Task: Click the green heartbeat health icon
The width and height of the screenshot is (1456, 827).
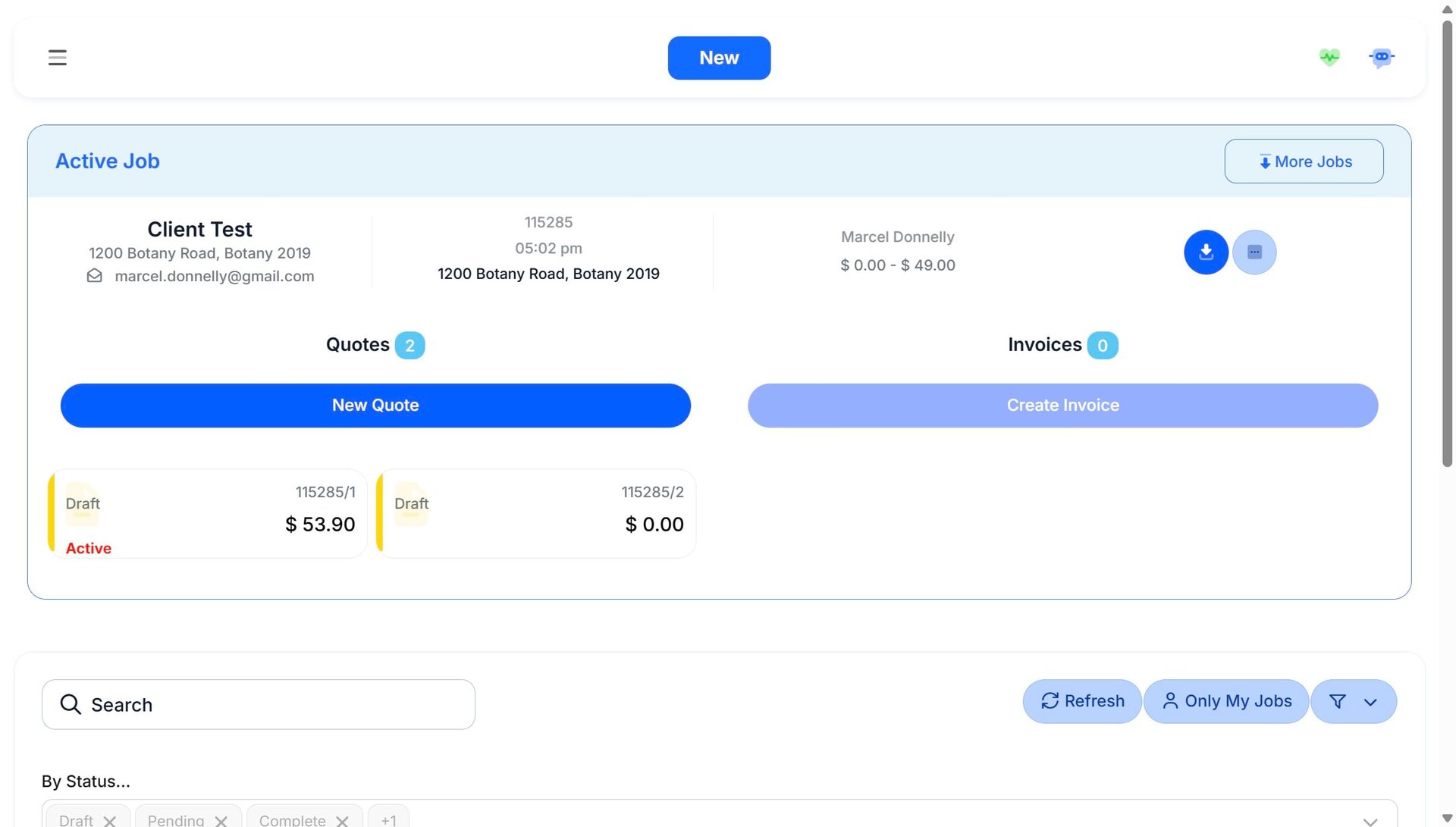Action: (x=1329, y=58)
